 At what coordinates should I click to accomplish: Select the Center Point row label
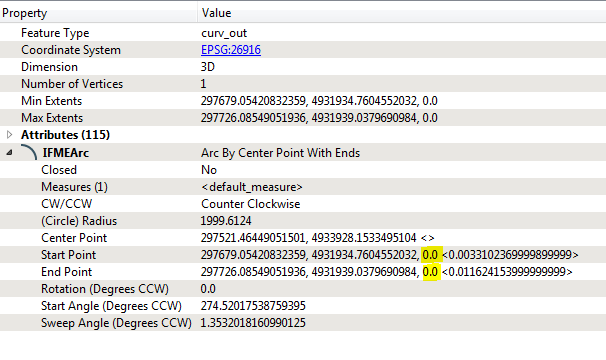[74, 238]
